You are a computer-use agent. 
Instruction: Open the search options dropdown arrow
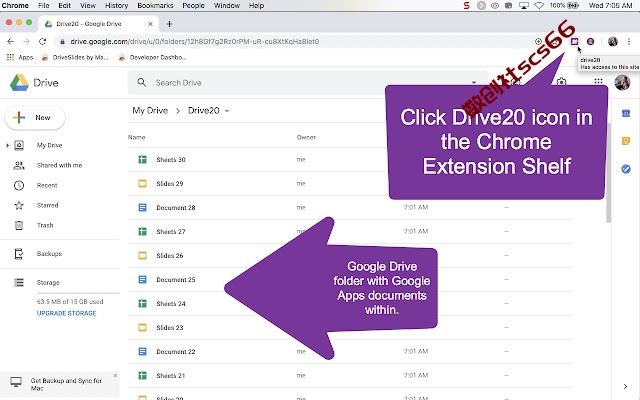coord(474,82)
